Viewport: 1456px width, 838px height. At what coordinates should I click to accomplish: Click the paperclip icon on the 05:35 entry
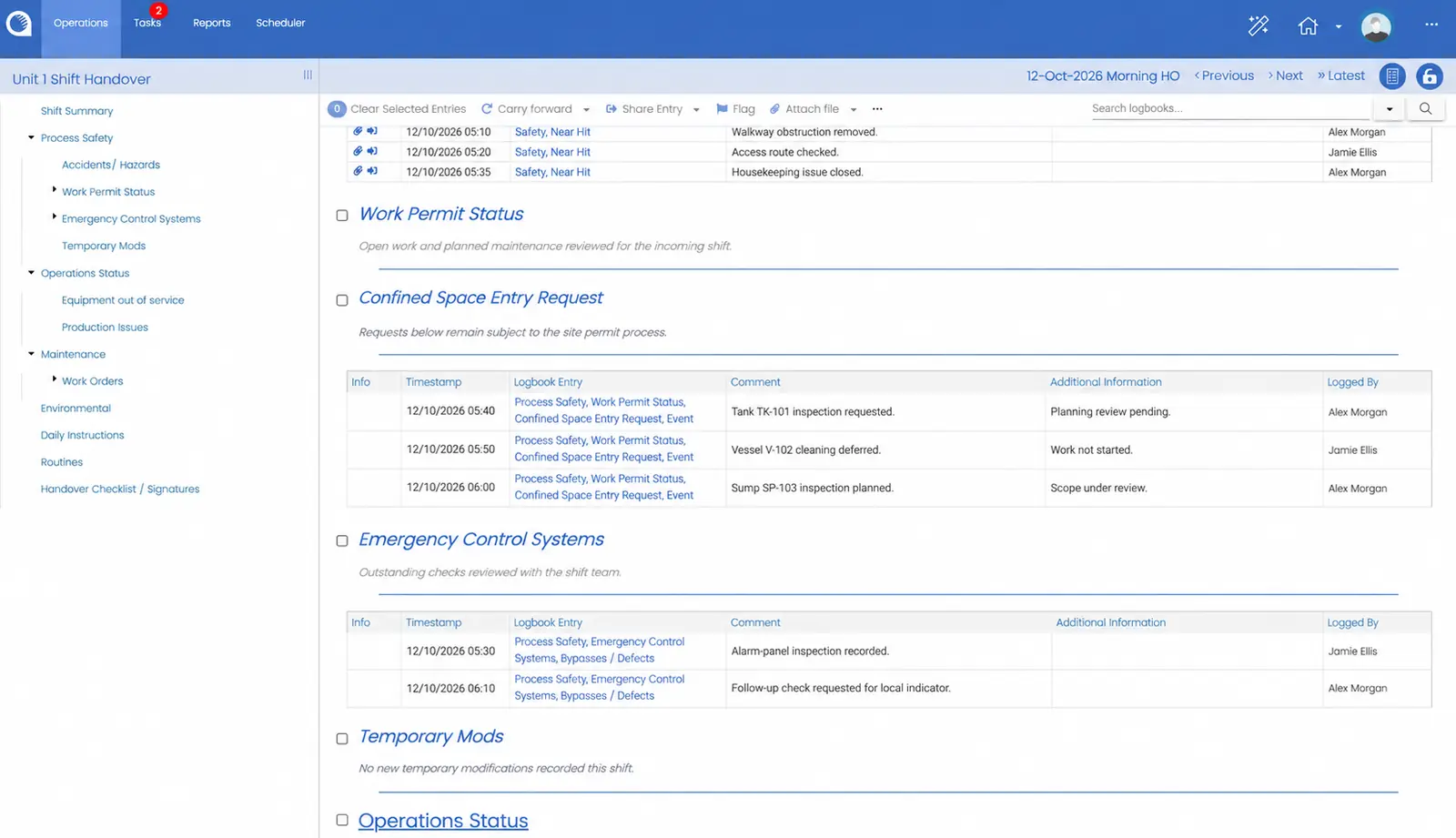[358, 171]
